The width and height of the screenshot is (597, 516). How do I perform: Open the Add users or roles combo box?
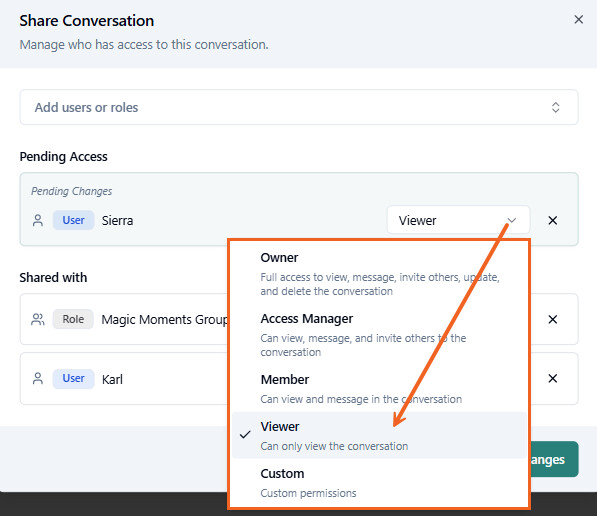[299, 107]
